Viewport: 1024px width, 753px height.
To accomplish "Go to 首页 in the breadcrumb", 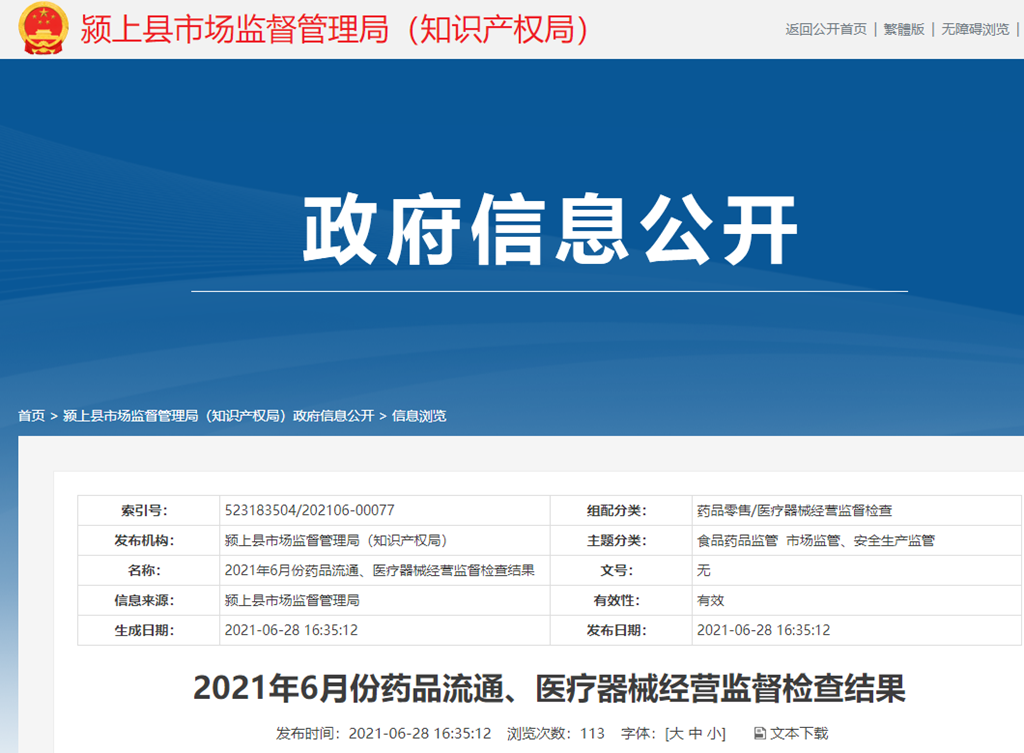I will click(x=31, y=416).
